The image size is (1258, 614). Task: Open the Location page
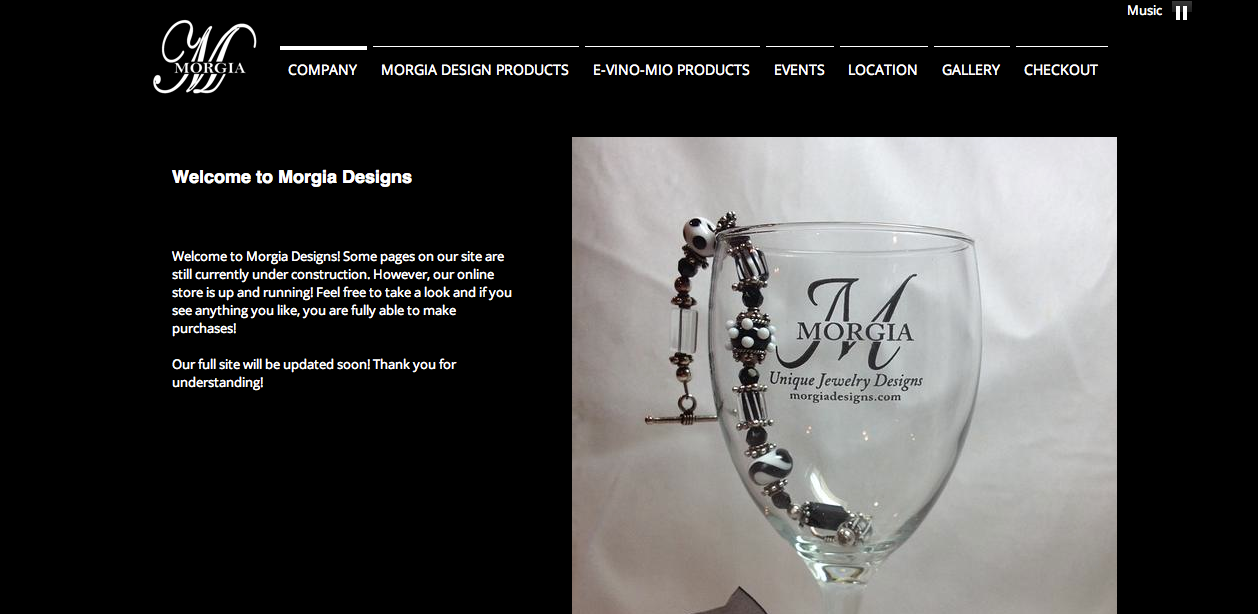tap(883, 69)
